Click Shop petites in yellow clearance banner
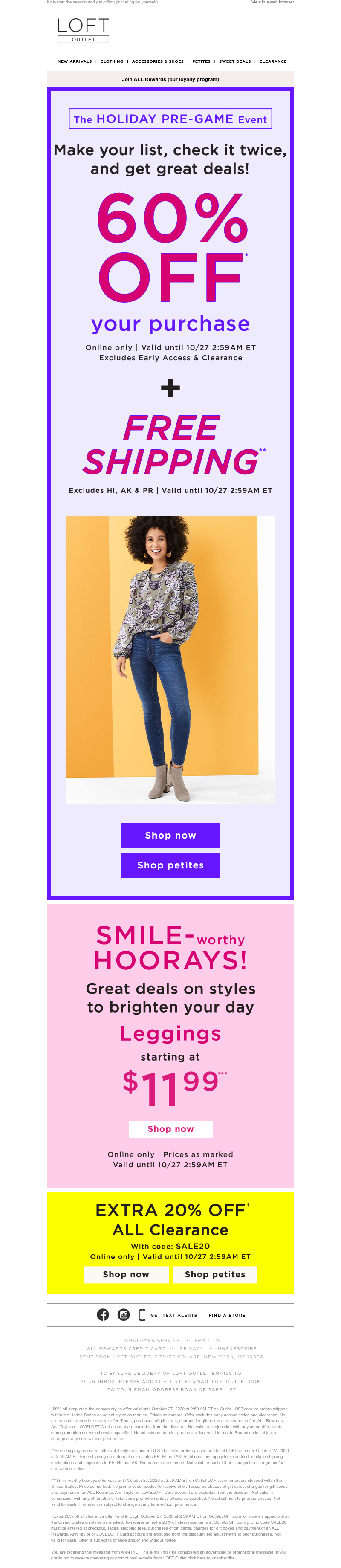 click(x=215, y=1274)
